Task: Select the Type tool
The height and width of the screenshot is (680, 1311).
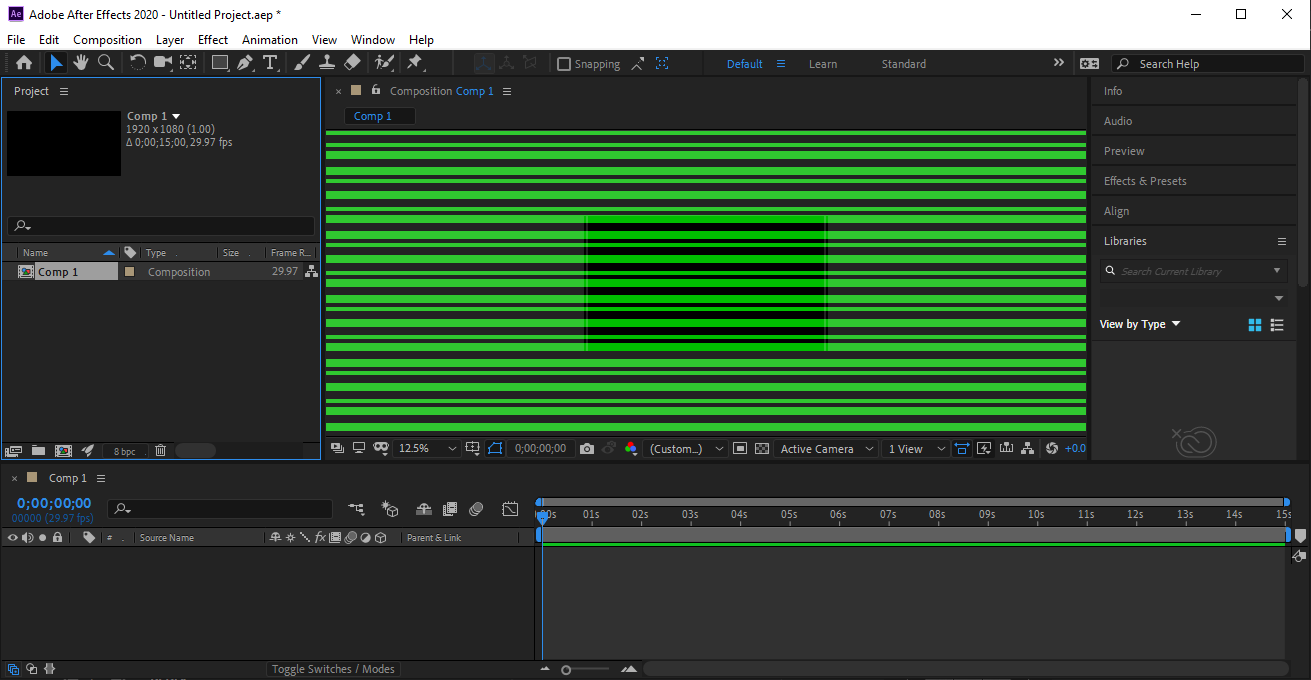Action: (270, 62)
